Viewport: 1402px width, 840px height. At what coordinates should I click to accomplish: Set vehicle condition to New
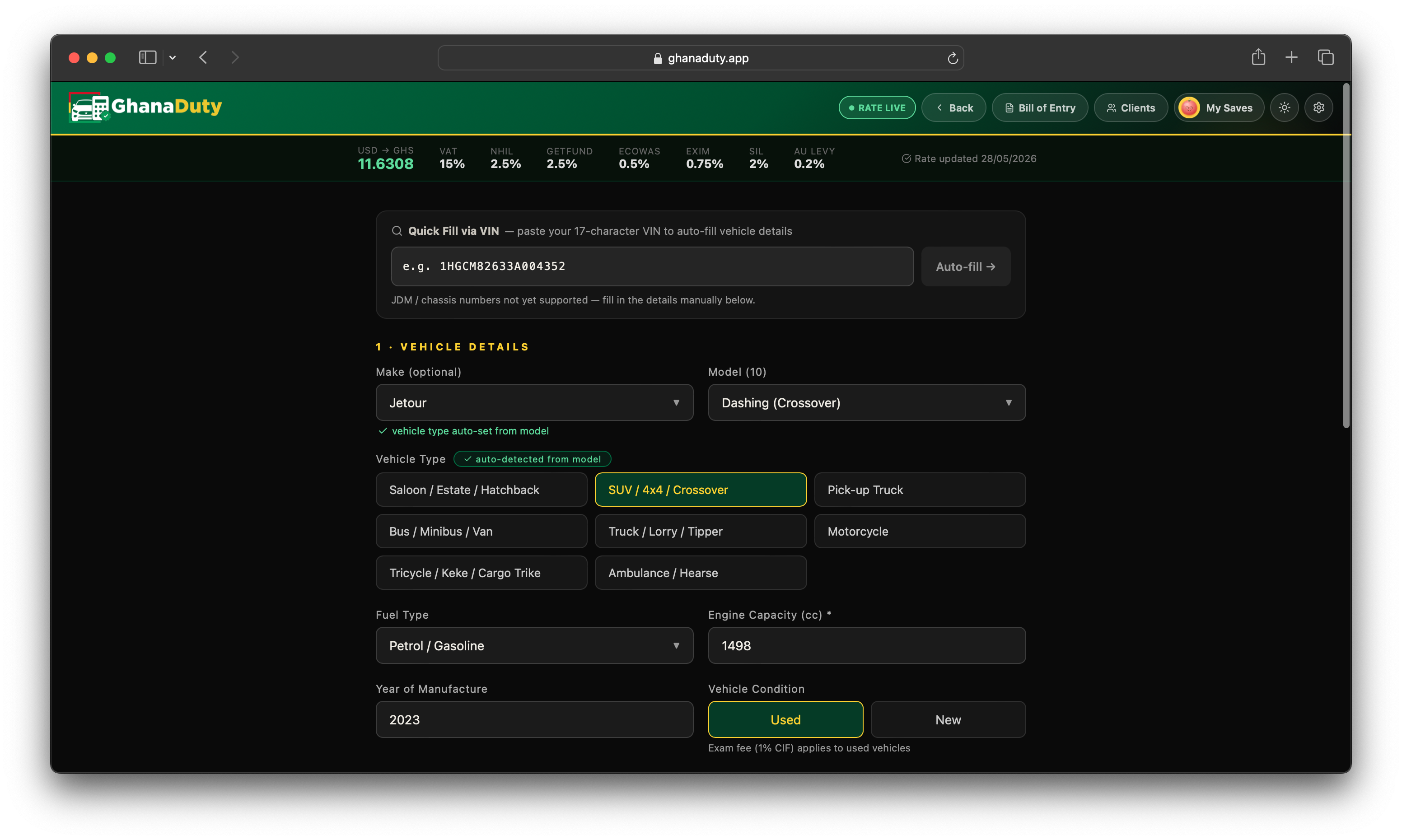(x=948, y=719)
